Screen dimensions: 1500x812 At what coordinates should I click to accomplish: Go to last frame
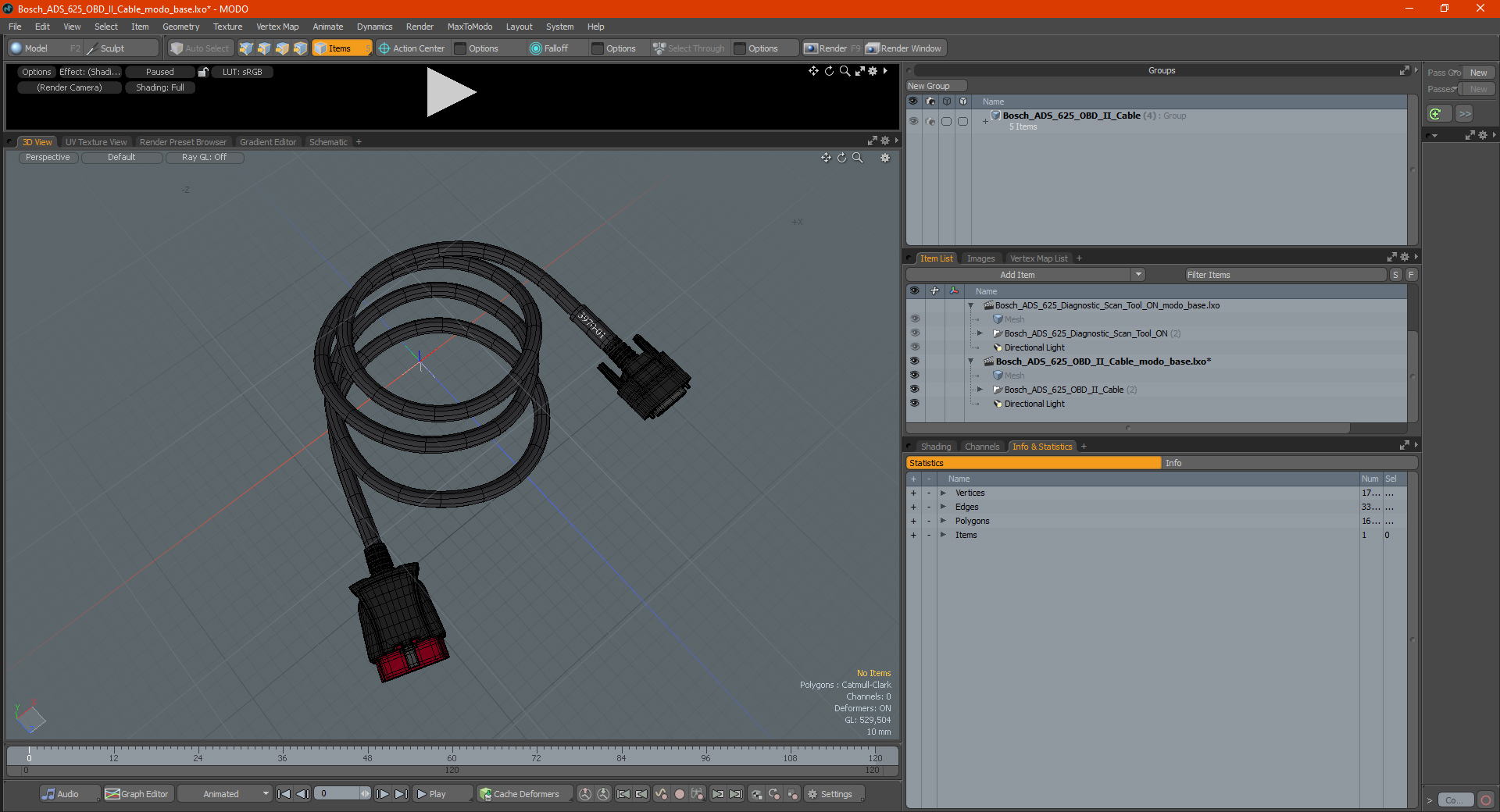click(402, 794)
